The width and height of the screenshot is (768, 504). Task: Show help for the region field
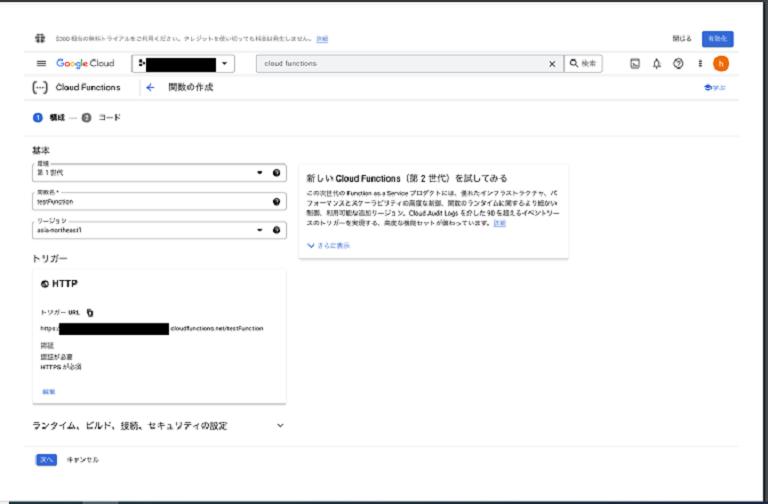[x=277, y=230]
